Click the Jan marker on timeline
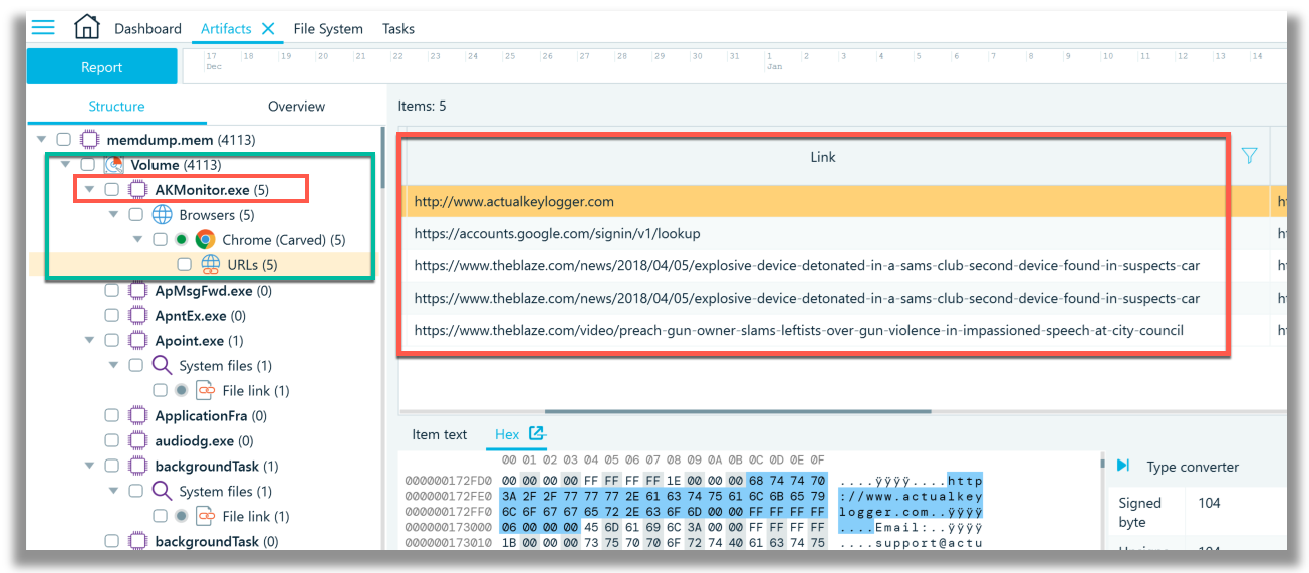Image resolution: width=1309 pixels, height=573 pixels. coord(774,67)
